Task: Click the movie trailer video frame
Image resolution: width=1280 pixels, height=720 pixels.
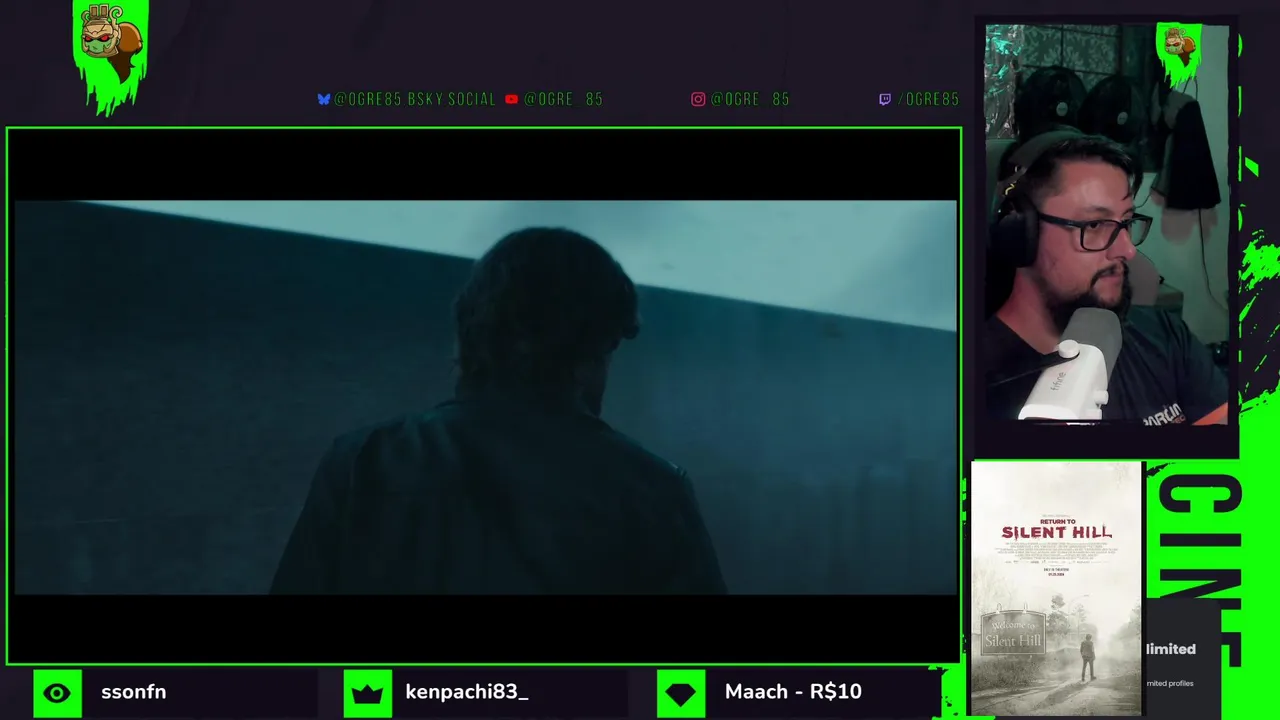Action: click(x=484, y=397)
